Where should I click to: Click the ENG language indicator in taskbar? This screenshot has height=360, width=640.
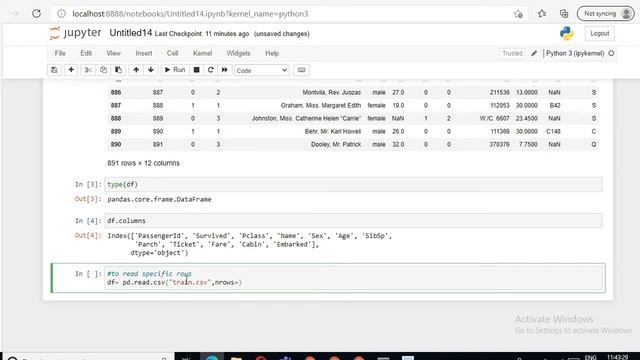click(590, 357)
